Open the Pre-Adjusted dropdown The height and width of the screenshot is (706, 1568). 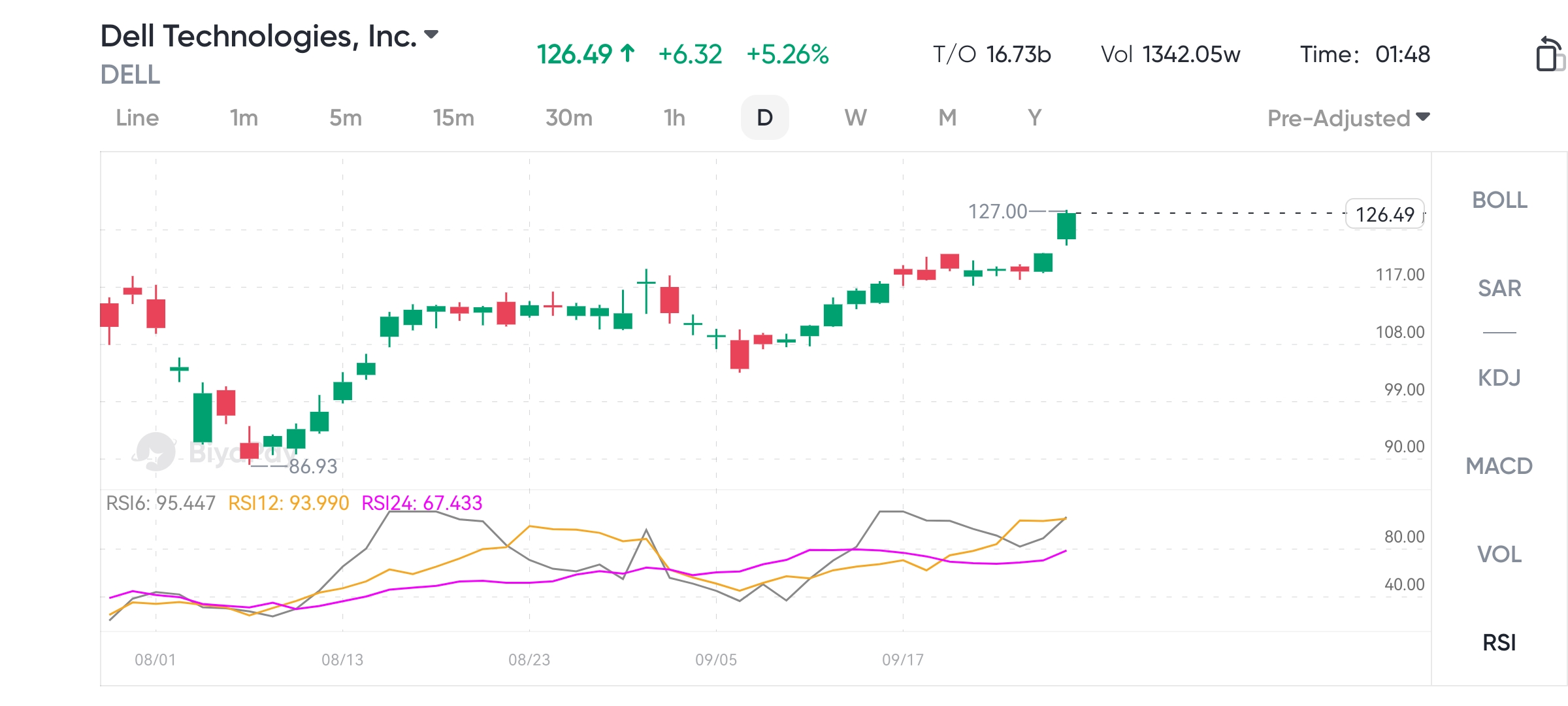(x=1348, y=118)
